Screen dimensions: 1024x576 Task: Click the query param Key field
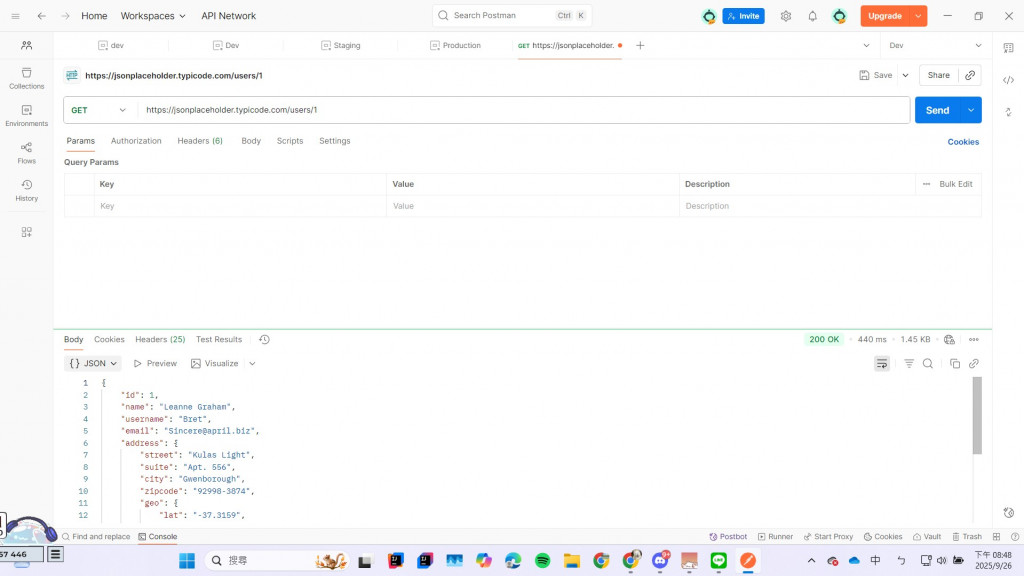240,206
